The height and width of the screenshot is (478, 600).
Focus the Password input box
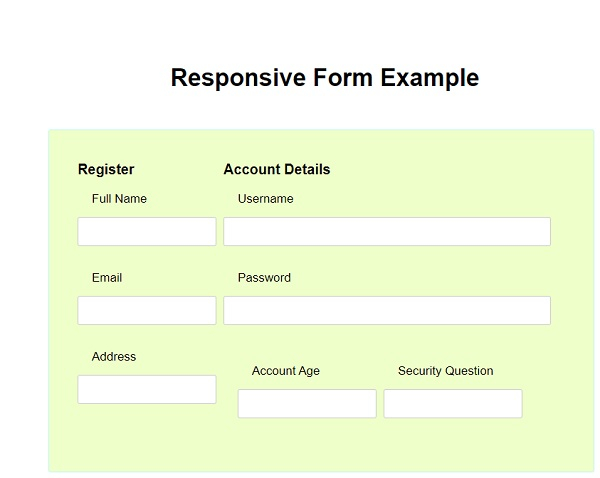coord(386,310)
